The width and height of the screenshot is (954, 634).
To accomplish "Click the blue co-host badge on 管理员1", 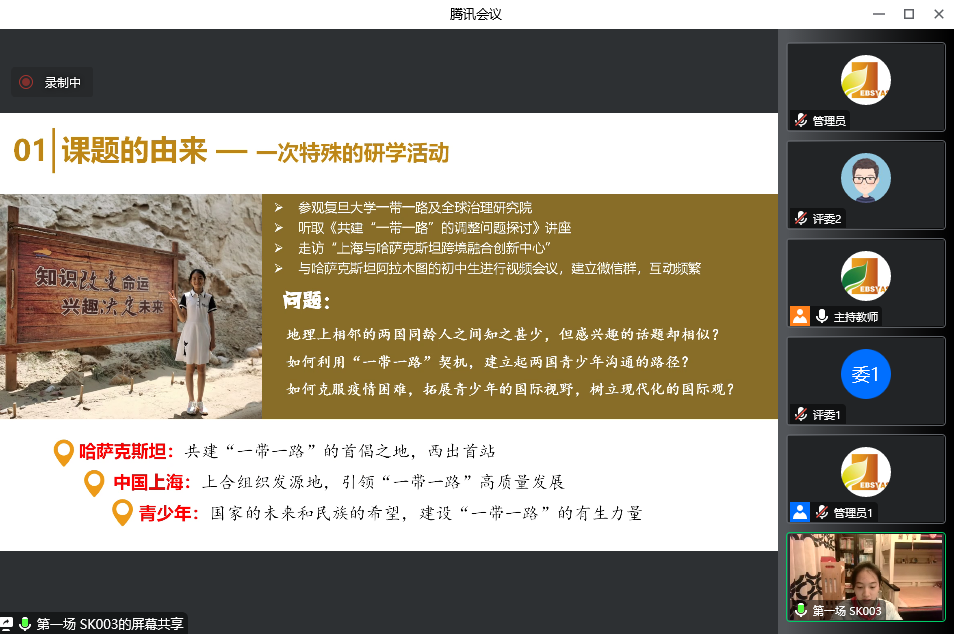I will click(799, 512).
